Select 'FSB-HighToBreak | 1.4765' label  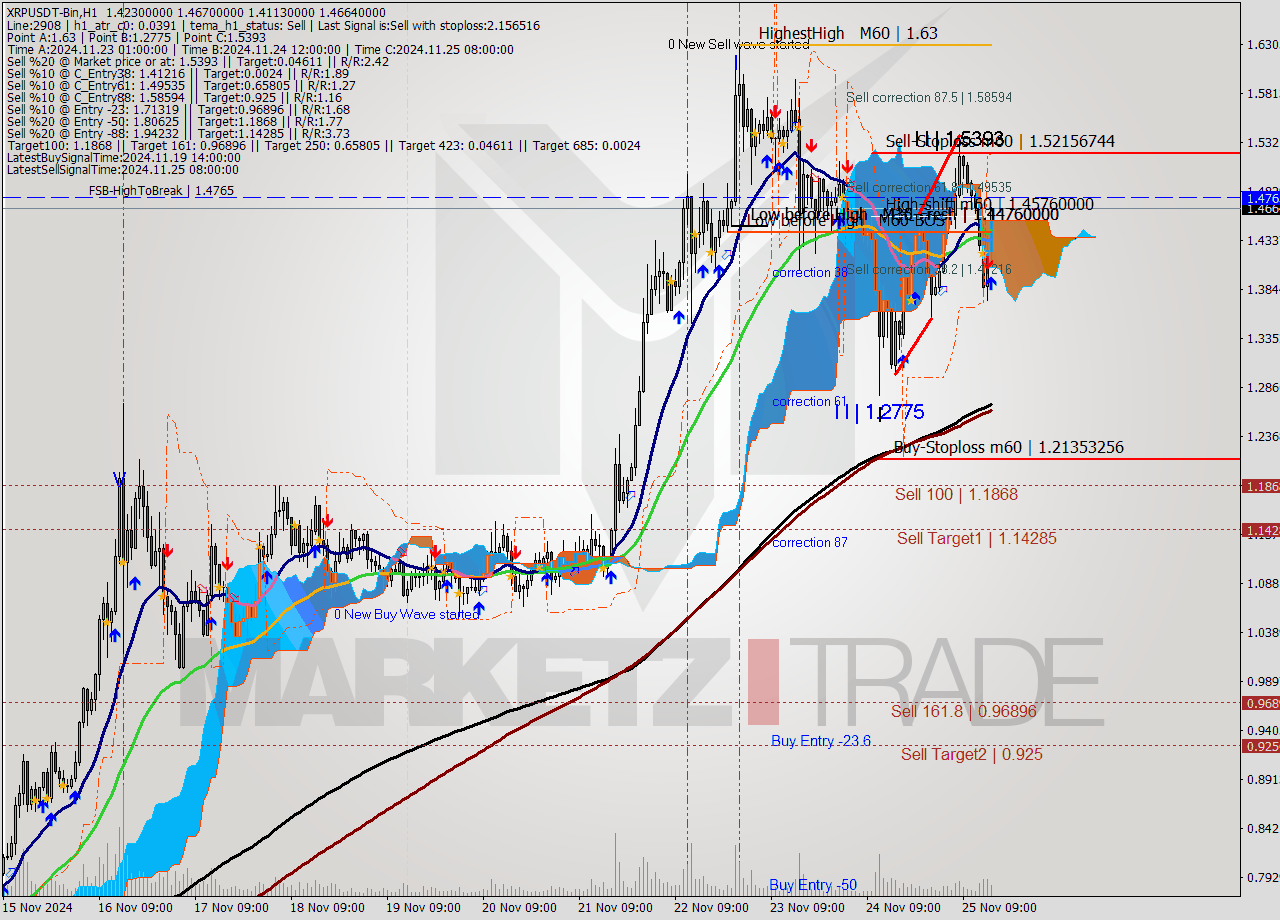pyautogui.click(x=162, y=190)
